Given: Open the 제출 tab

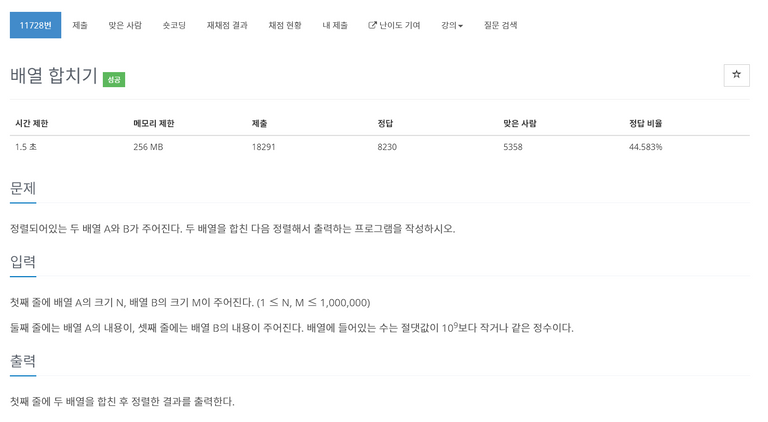Looking at the screenshot, I should tap(80, 25).
